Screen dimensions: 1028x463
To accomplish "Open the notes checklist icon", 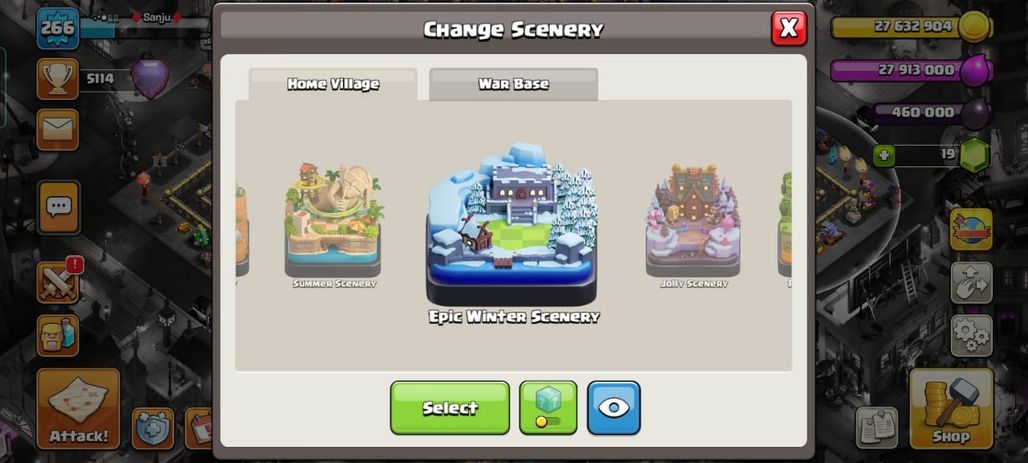I will click(876, 428).
